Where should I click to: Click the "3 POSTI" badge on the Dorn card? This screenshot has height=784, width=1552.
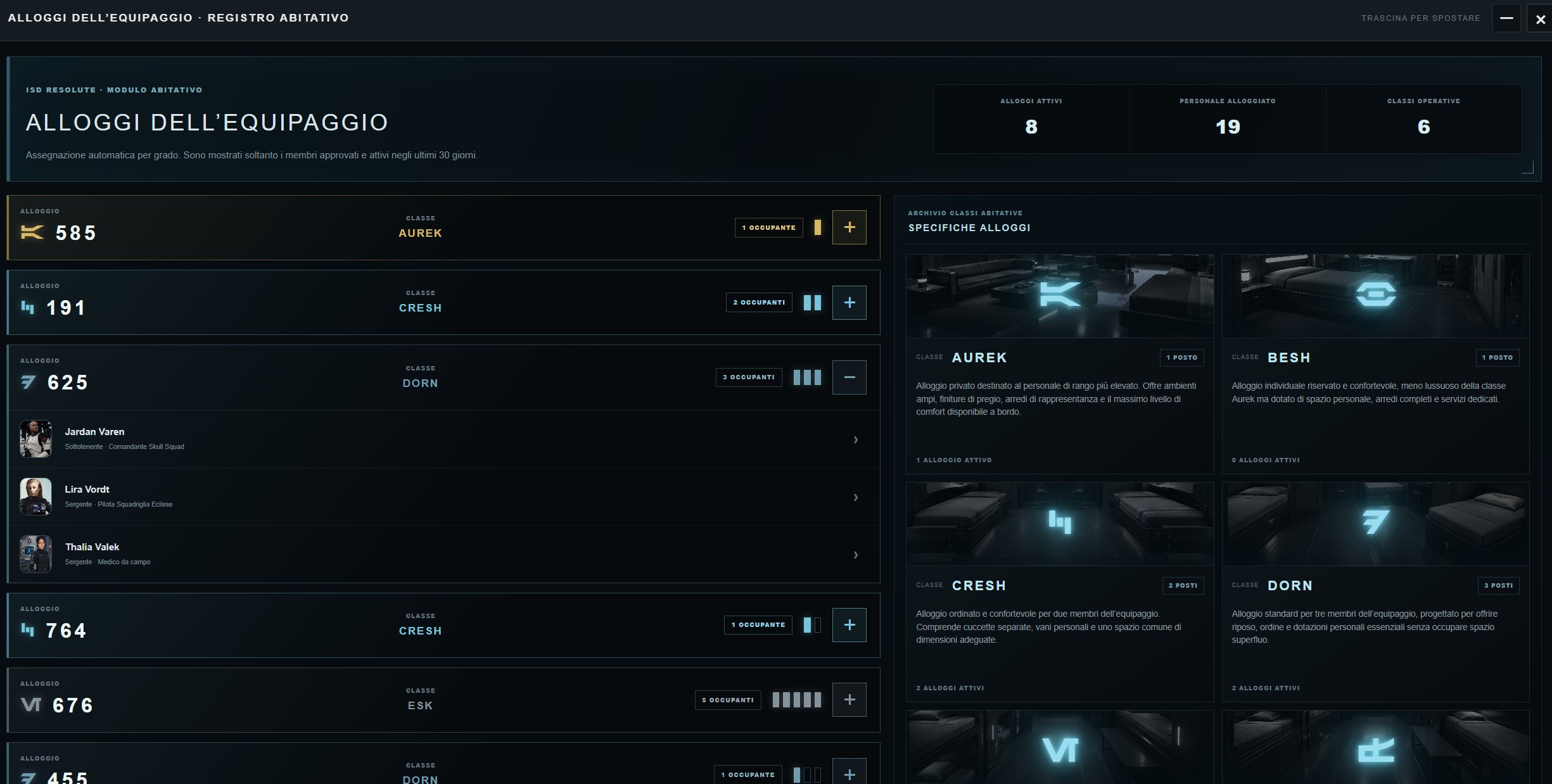tap(1498, 586)
